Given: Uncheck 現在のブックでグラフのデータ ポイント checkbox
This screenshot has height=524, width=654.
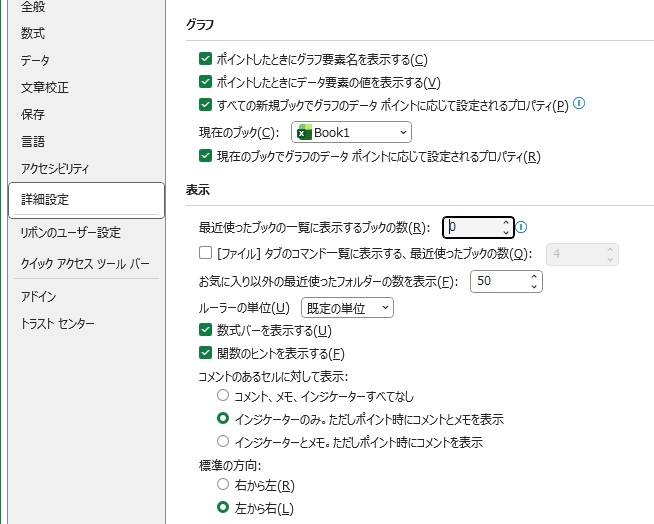Looking at the screenshot, I should click(x=205, y=156).
